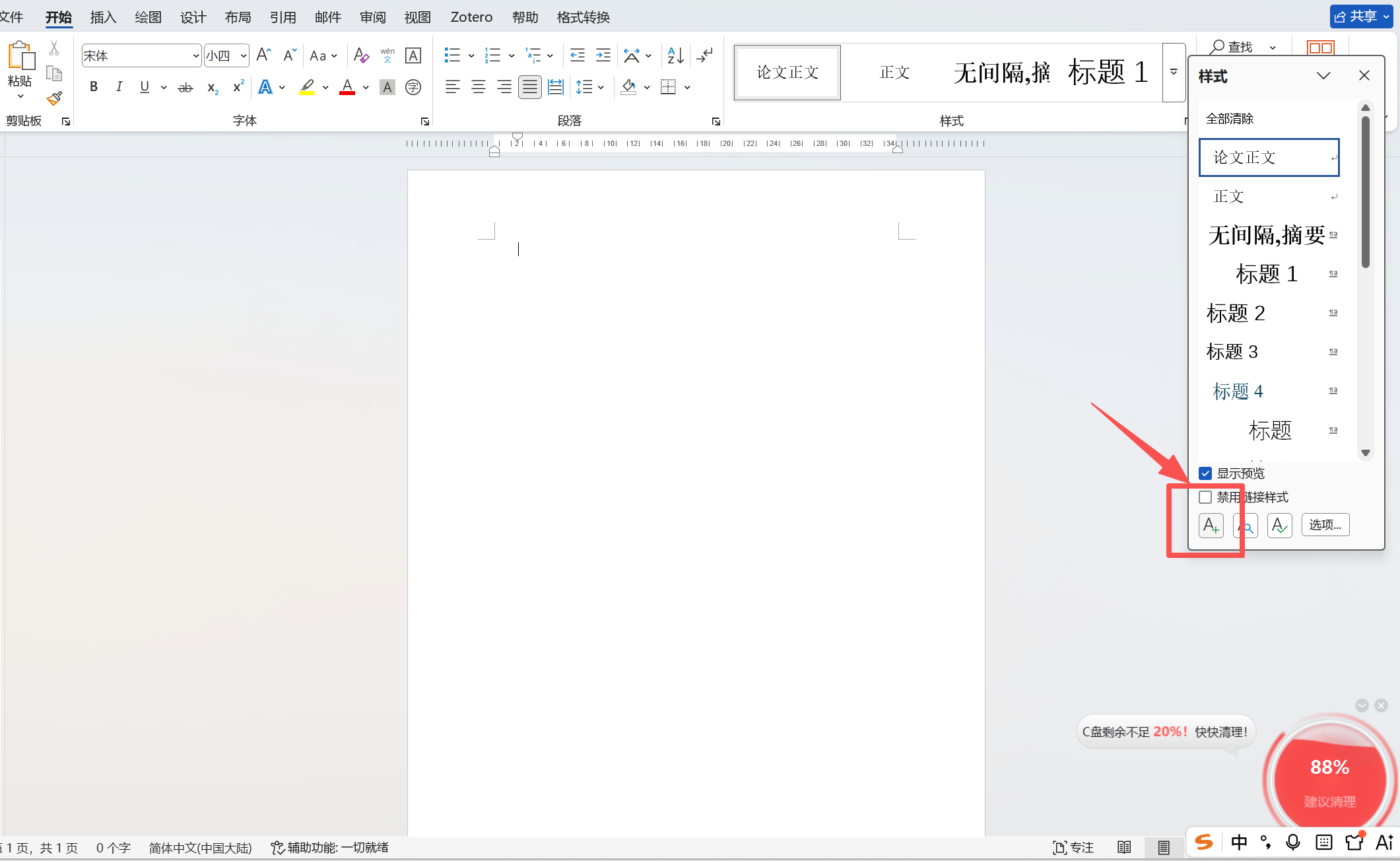Open the 引用 ribbon tab

point(283,17)
